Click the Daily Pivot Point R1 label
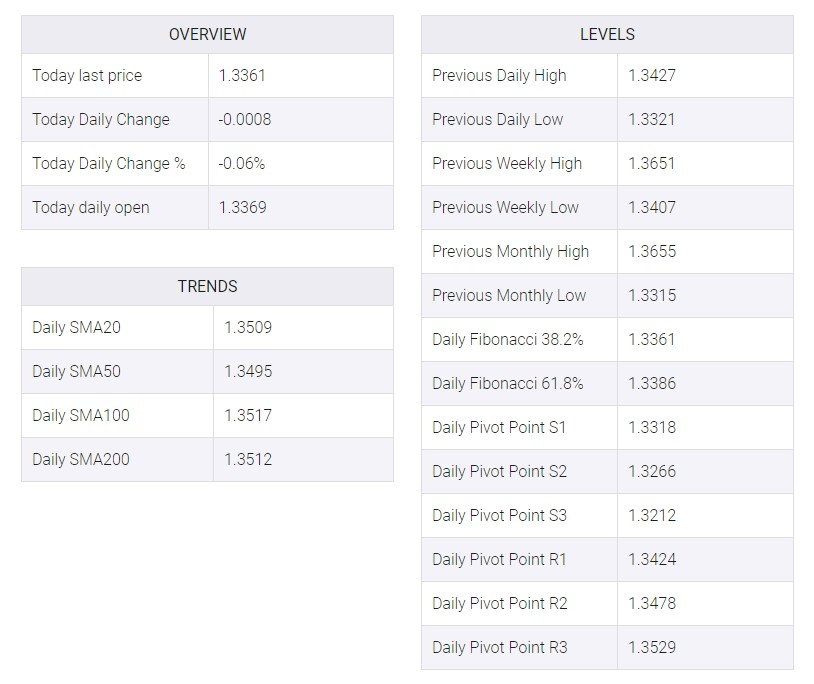Screen dimensions: 814x684 499,559
